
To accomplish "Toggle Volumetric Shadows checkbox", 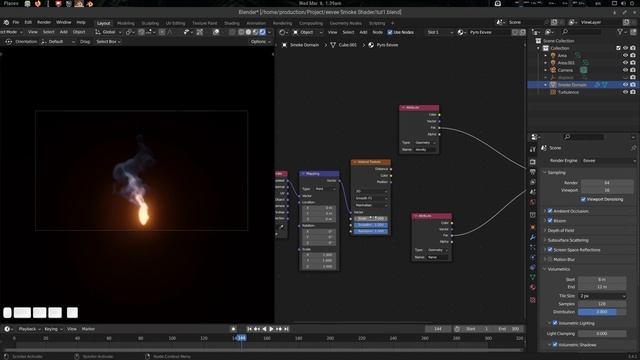I will click(x=555, y=345).
